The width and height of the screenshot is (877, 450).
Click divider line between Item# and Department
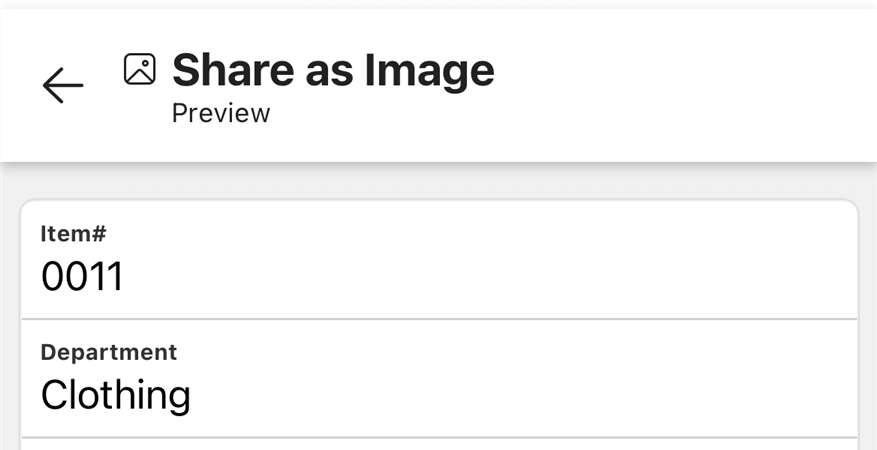click(439, 319)
